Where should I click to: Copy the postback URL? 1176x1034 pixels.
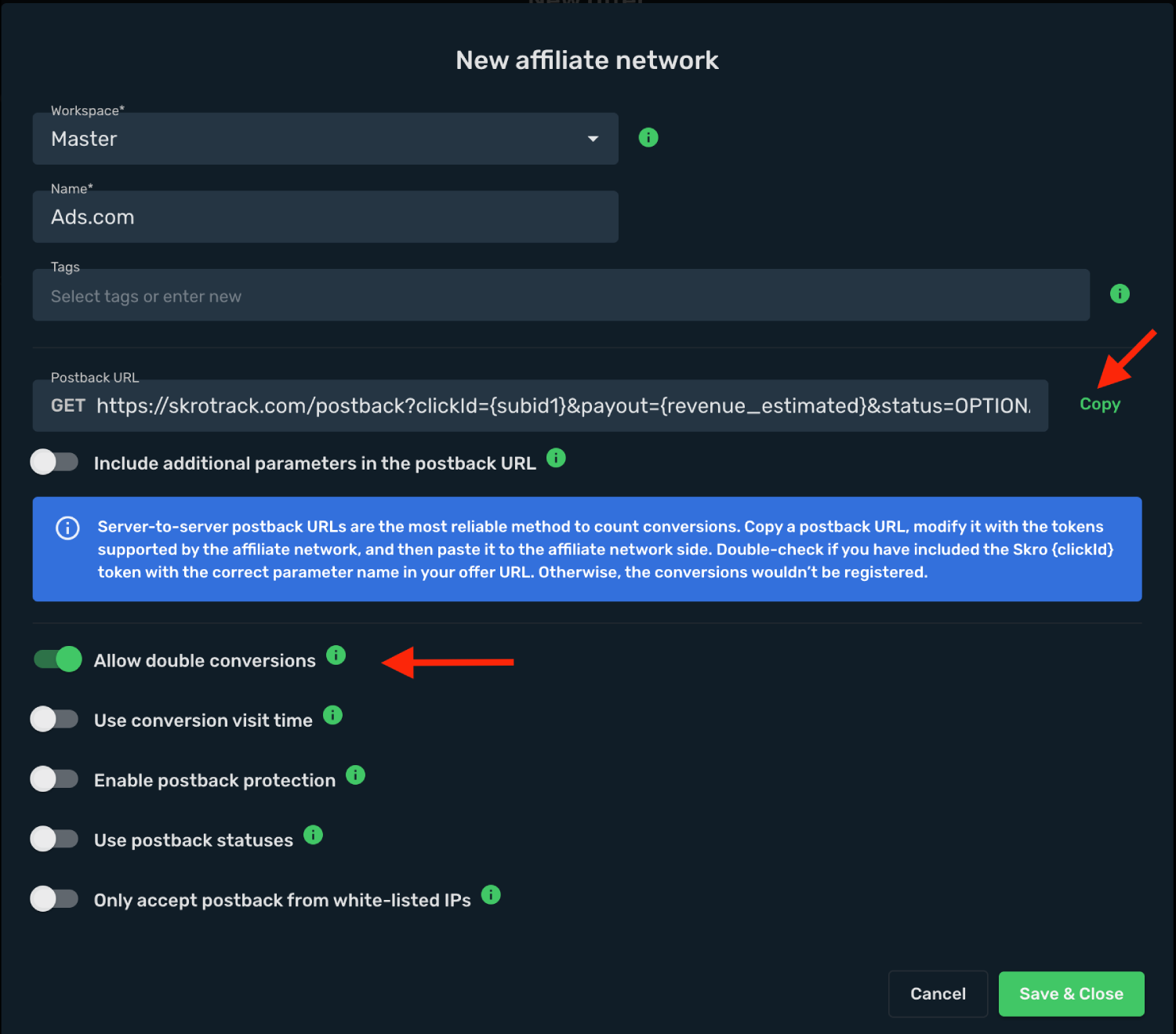pos(1100,405)
